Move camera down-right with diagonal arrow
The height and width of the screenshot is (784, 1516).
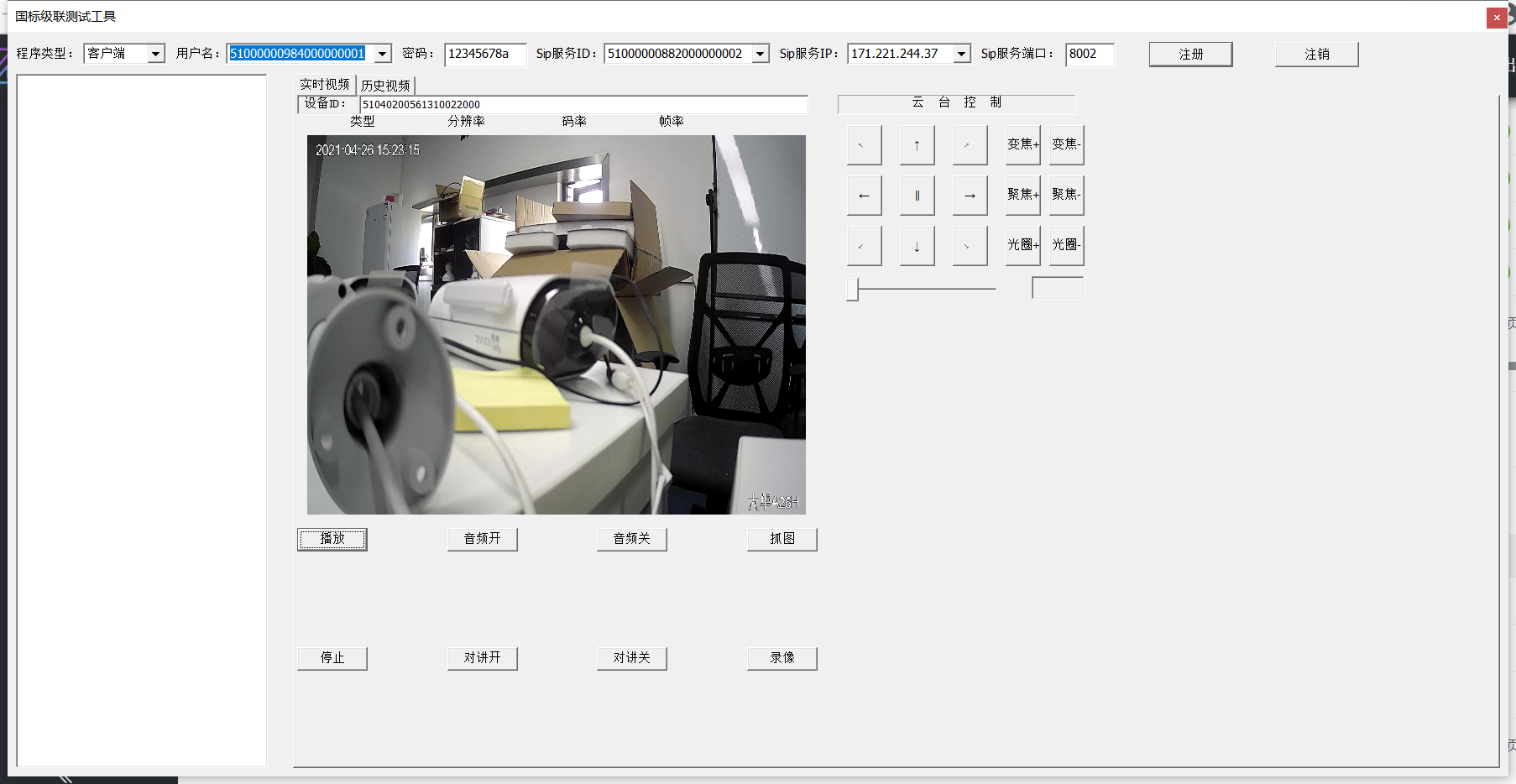970,246
